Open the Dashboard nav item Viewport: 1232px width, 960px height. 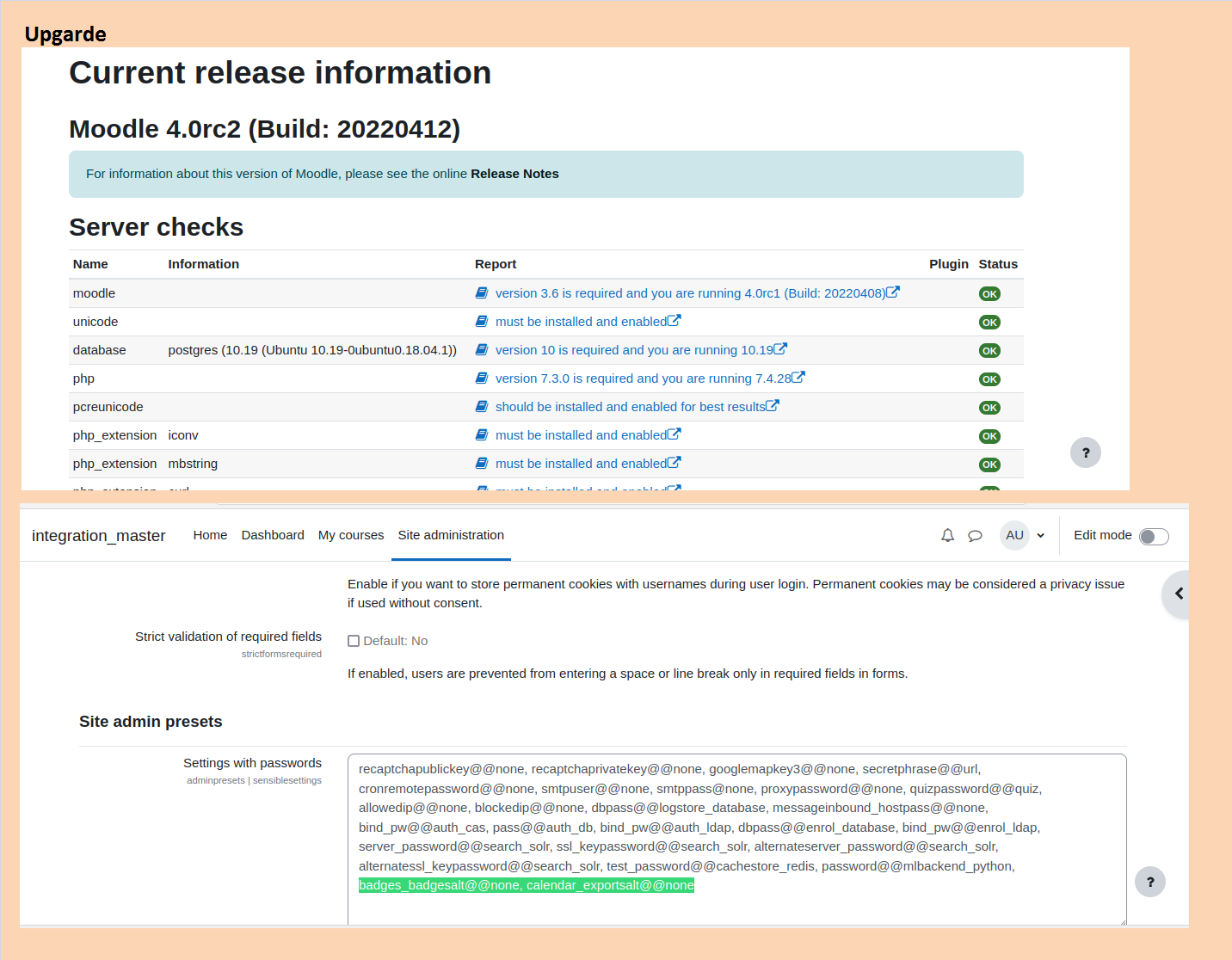(273, 535)
